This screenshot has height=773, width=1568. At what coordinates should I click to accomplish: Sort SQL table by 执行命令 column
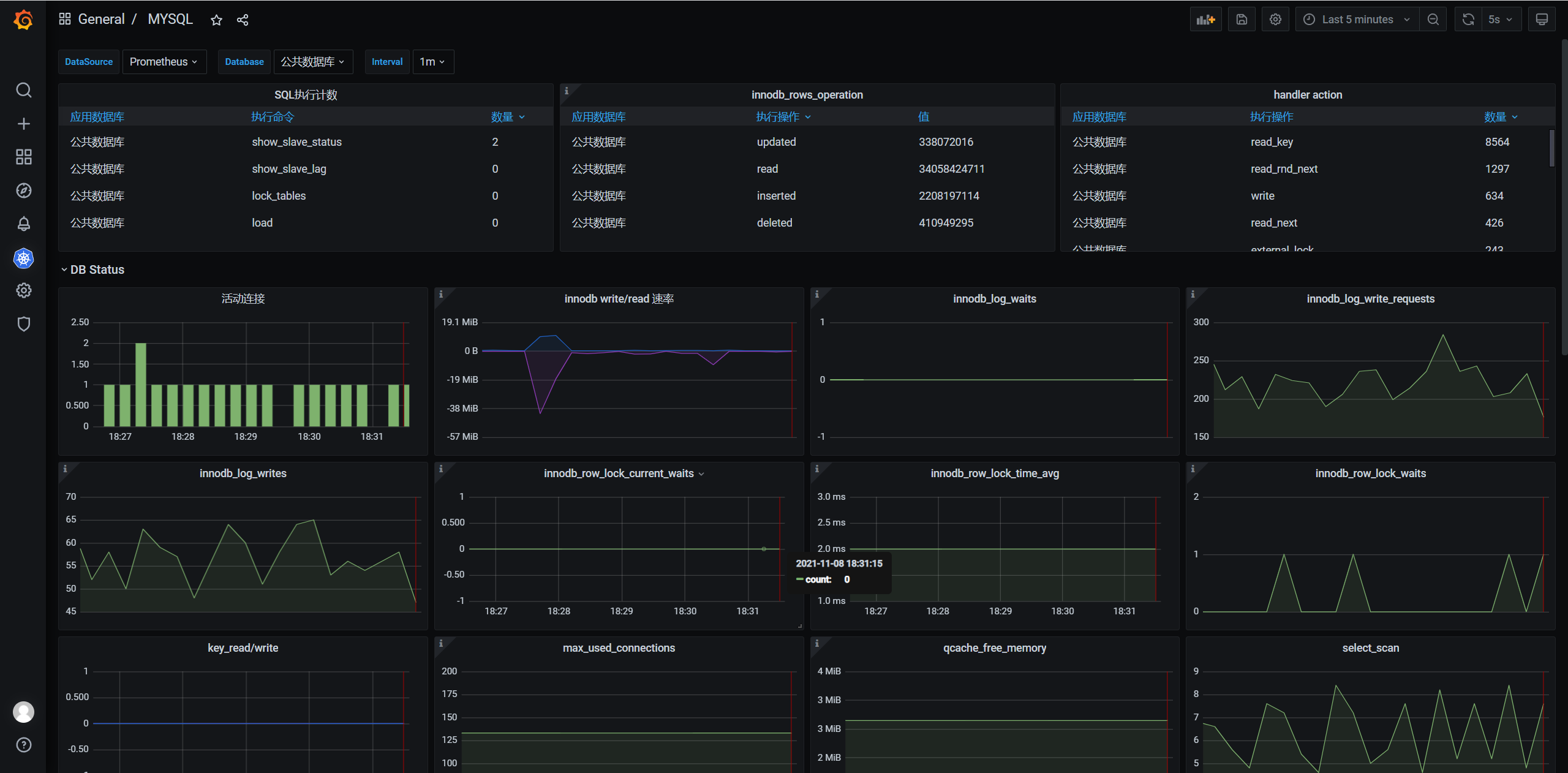tap(273, 117)
